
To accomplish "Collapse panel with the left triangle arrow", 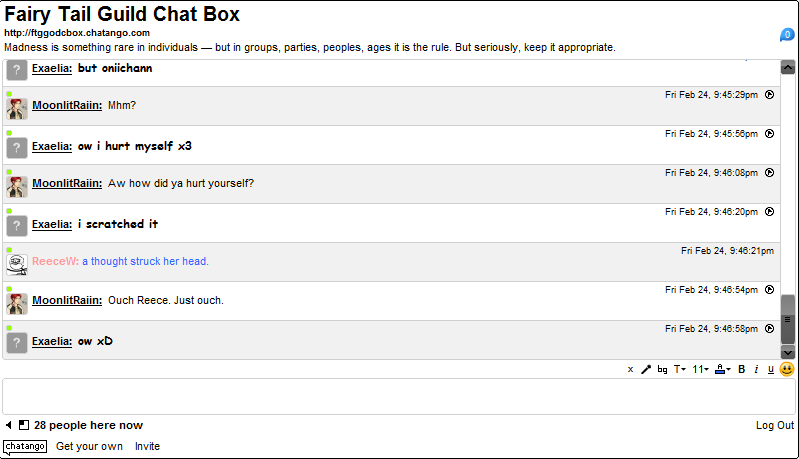I will click(x=9, y=425).
